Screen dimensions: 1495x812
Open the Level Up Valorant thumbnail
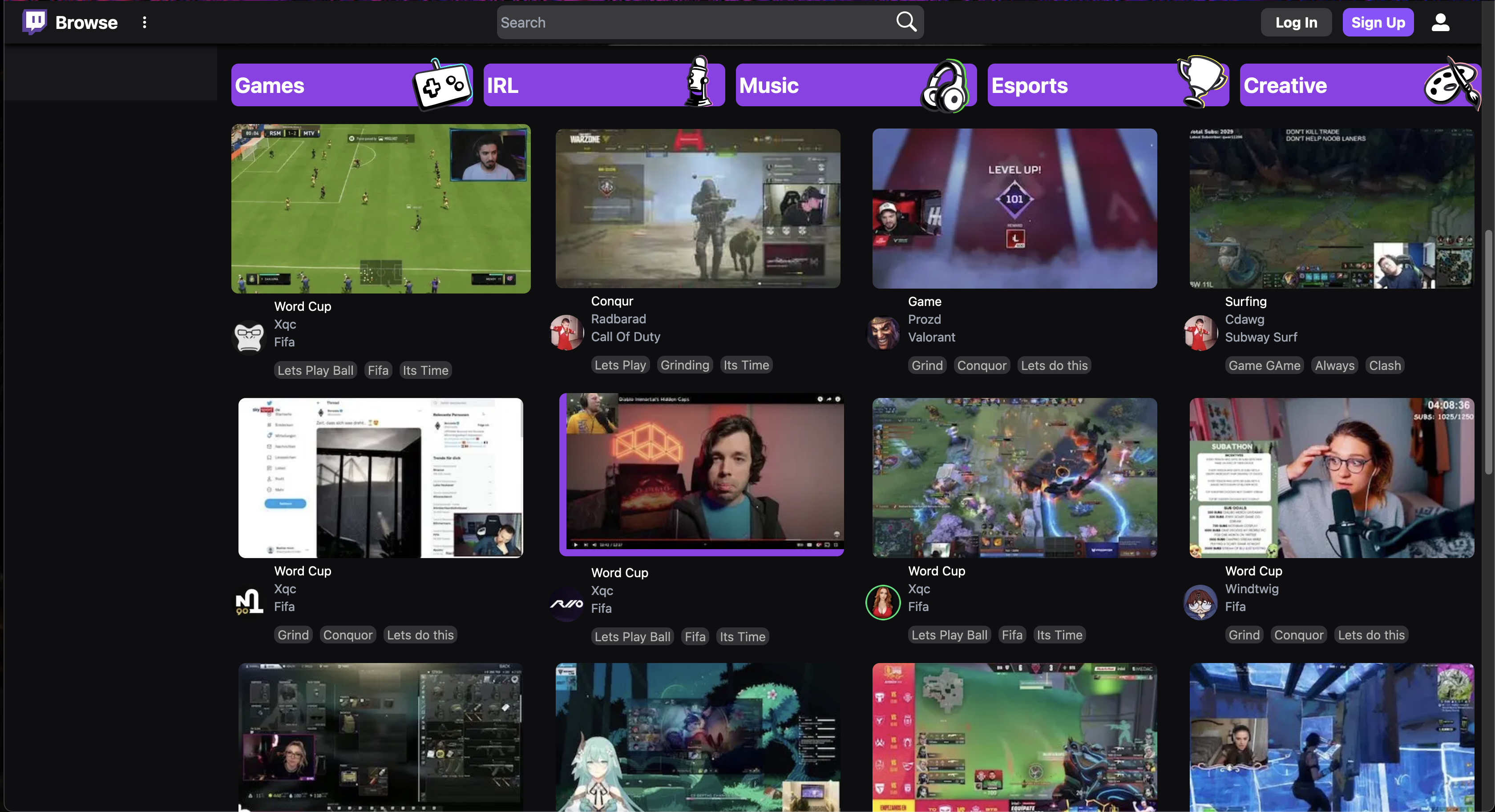(x=1014, y=208)
